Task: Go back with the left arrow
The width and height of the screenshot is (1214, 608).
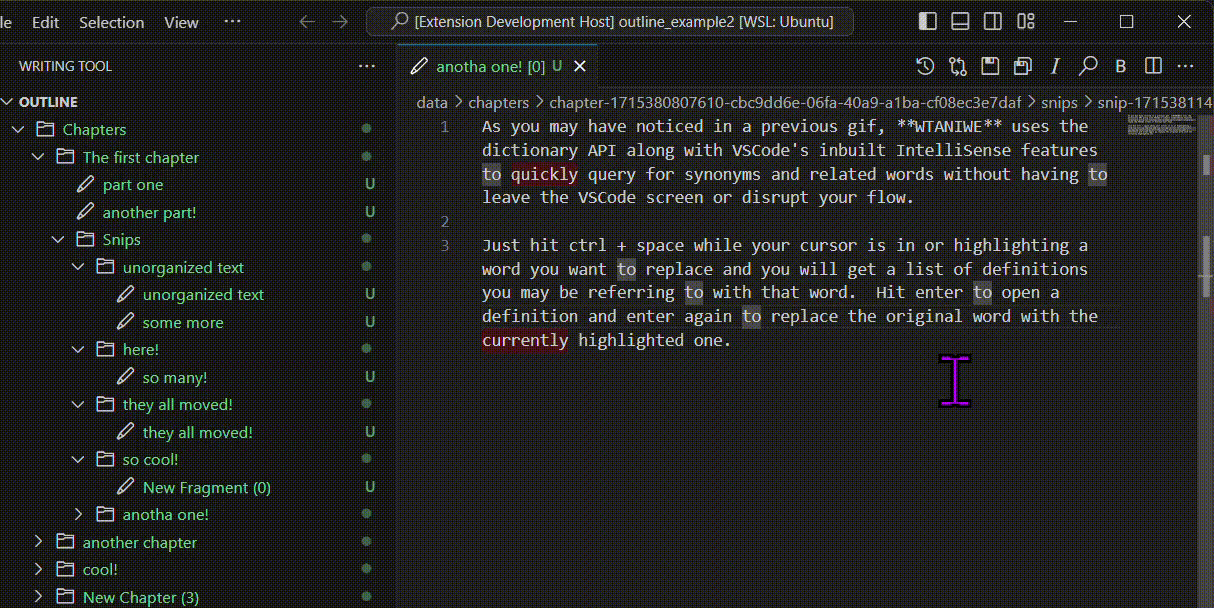Action: pos(307,21)
